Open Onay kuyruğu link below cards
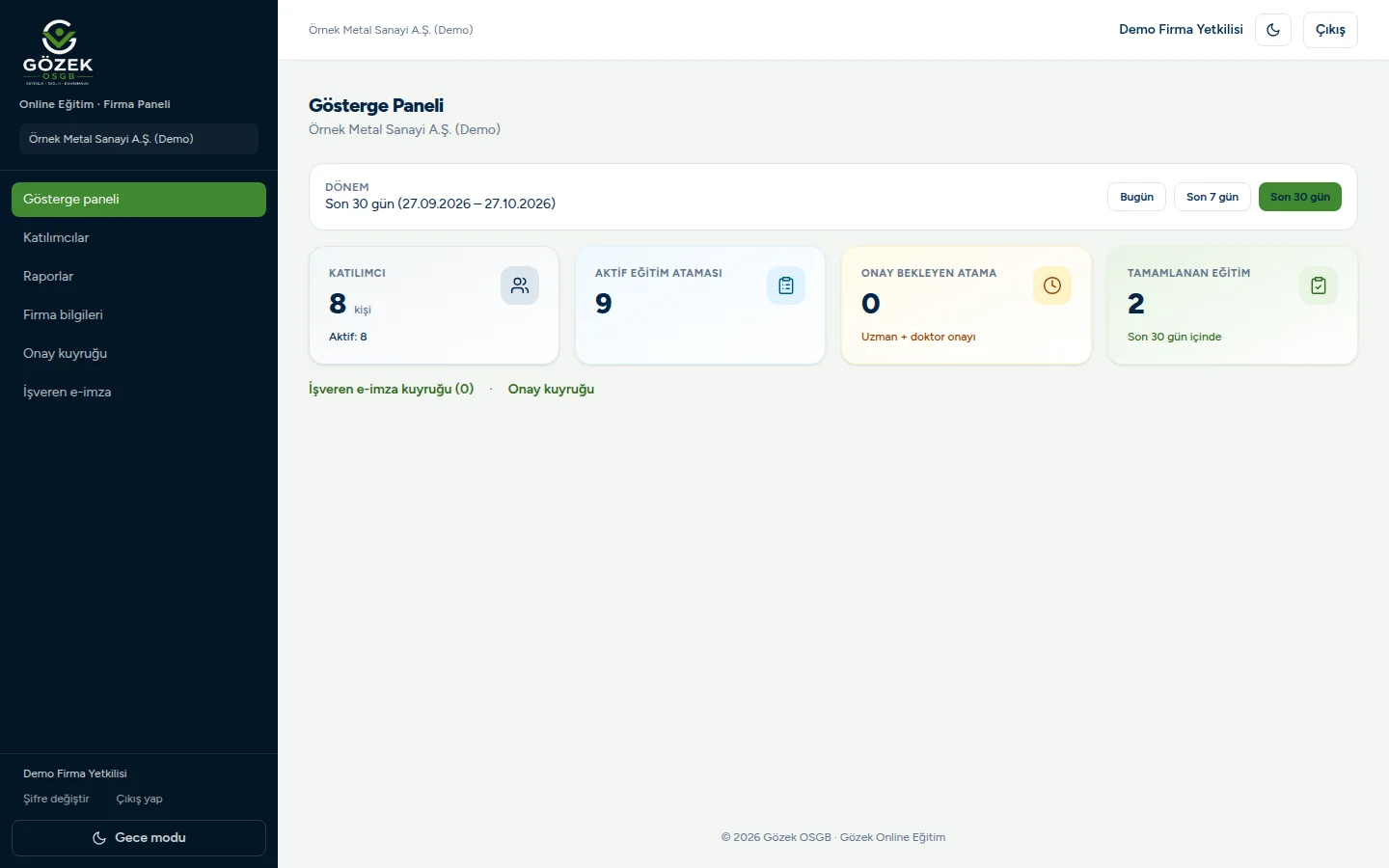The height and width of the screenshot is (868, 1389). pyautogui.click(x=551, y=390)
